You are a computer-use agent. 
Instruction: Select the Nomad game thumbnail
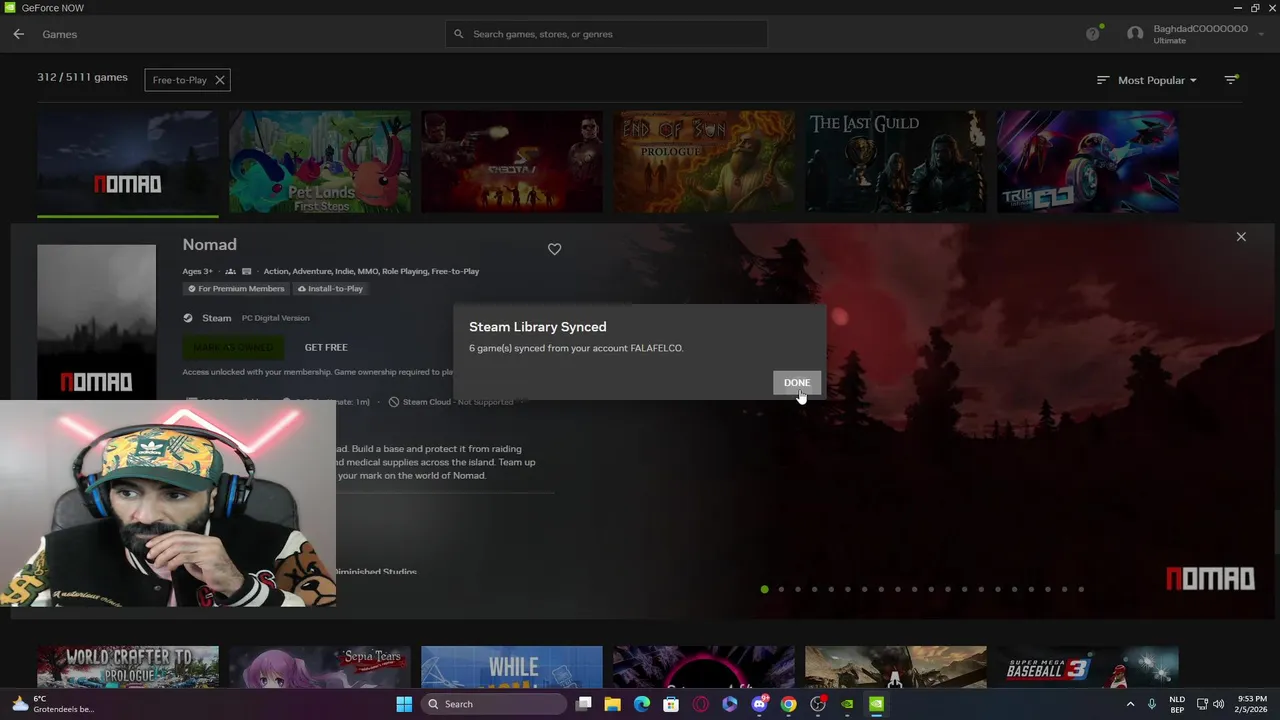(128, 162)
